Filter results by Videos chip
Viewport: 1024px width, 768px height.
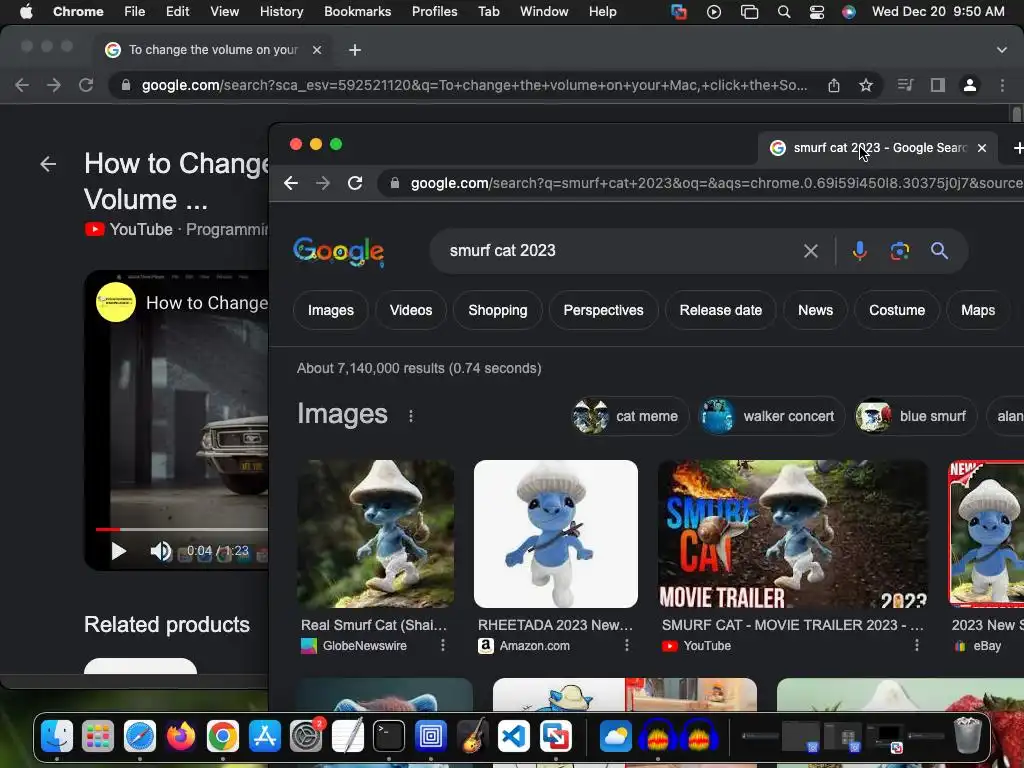(411, 310)
